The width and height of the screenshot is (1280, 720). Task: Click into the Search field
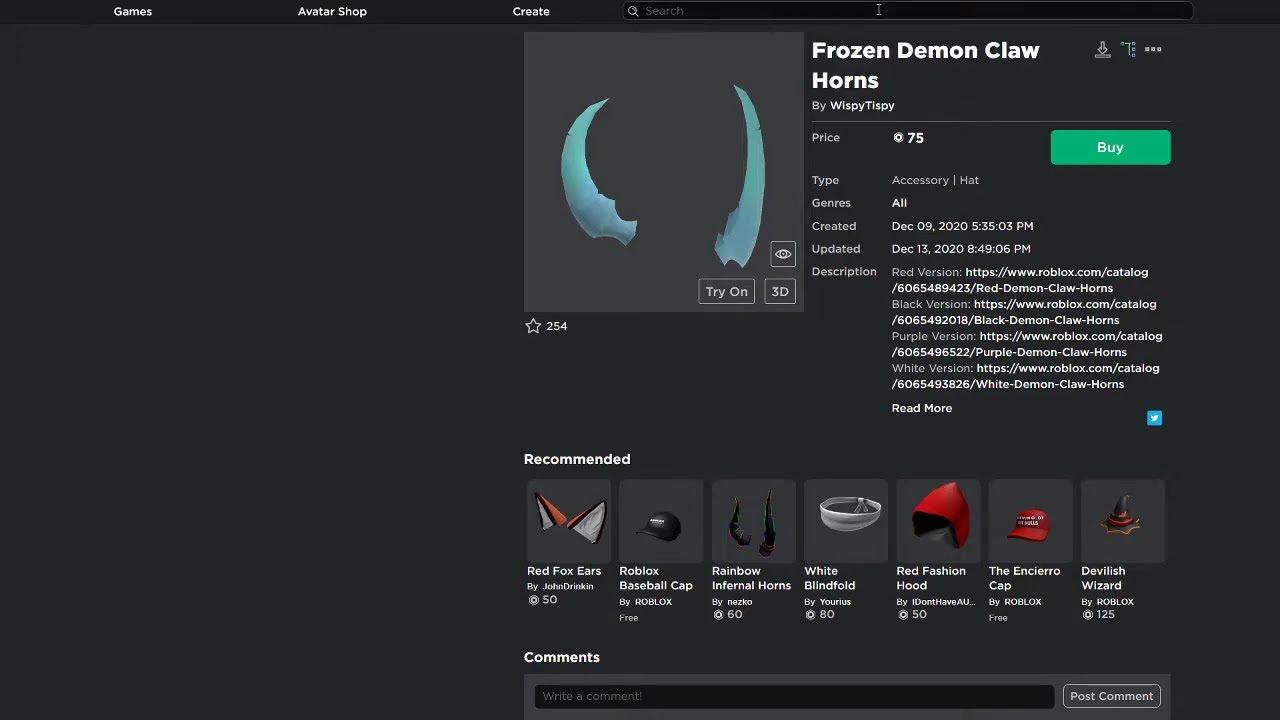907,11
